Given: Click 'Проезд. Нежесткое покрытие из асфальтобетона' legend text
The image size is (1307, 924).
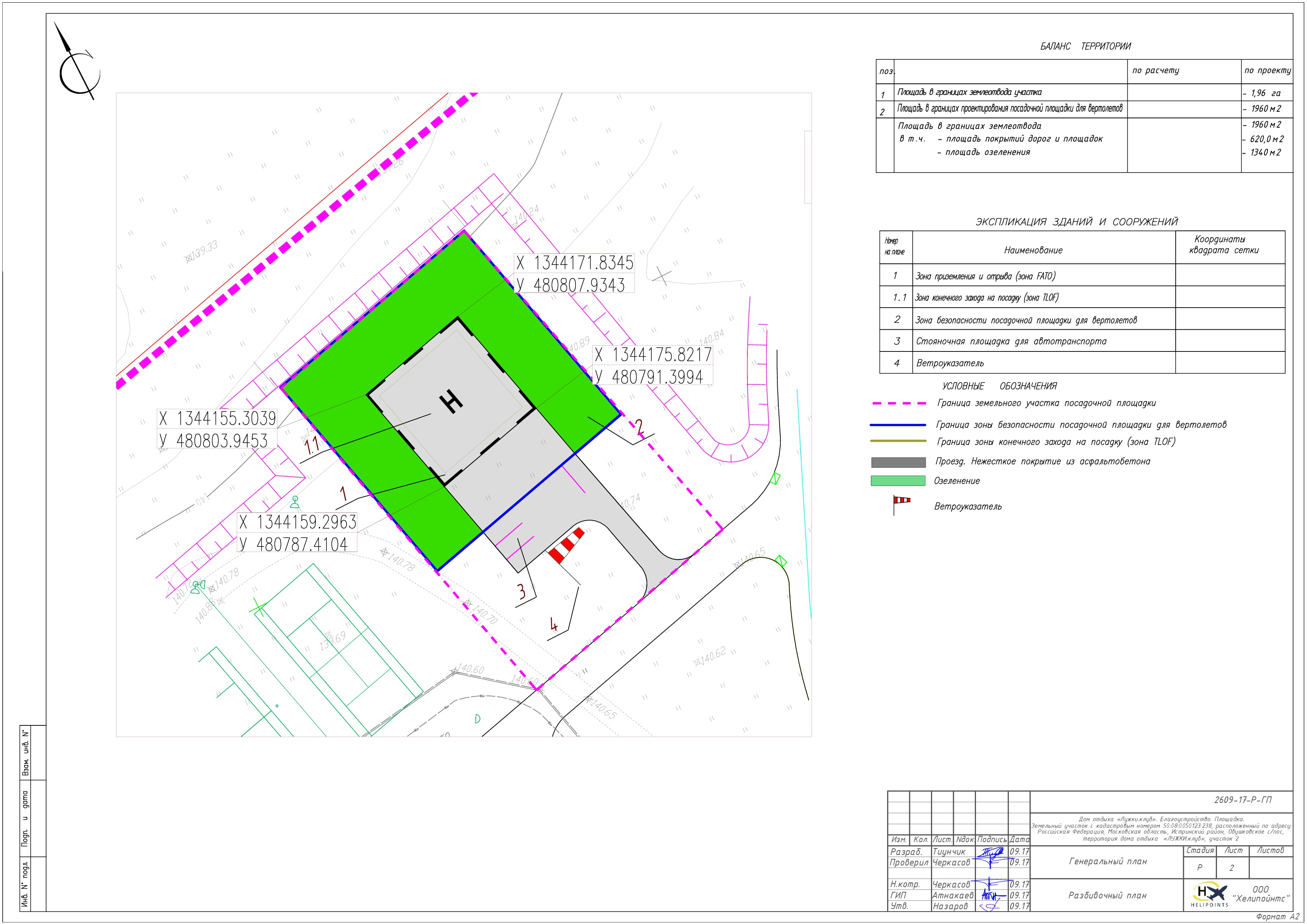Looking at the screenshot, I should click(1043, 462).
